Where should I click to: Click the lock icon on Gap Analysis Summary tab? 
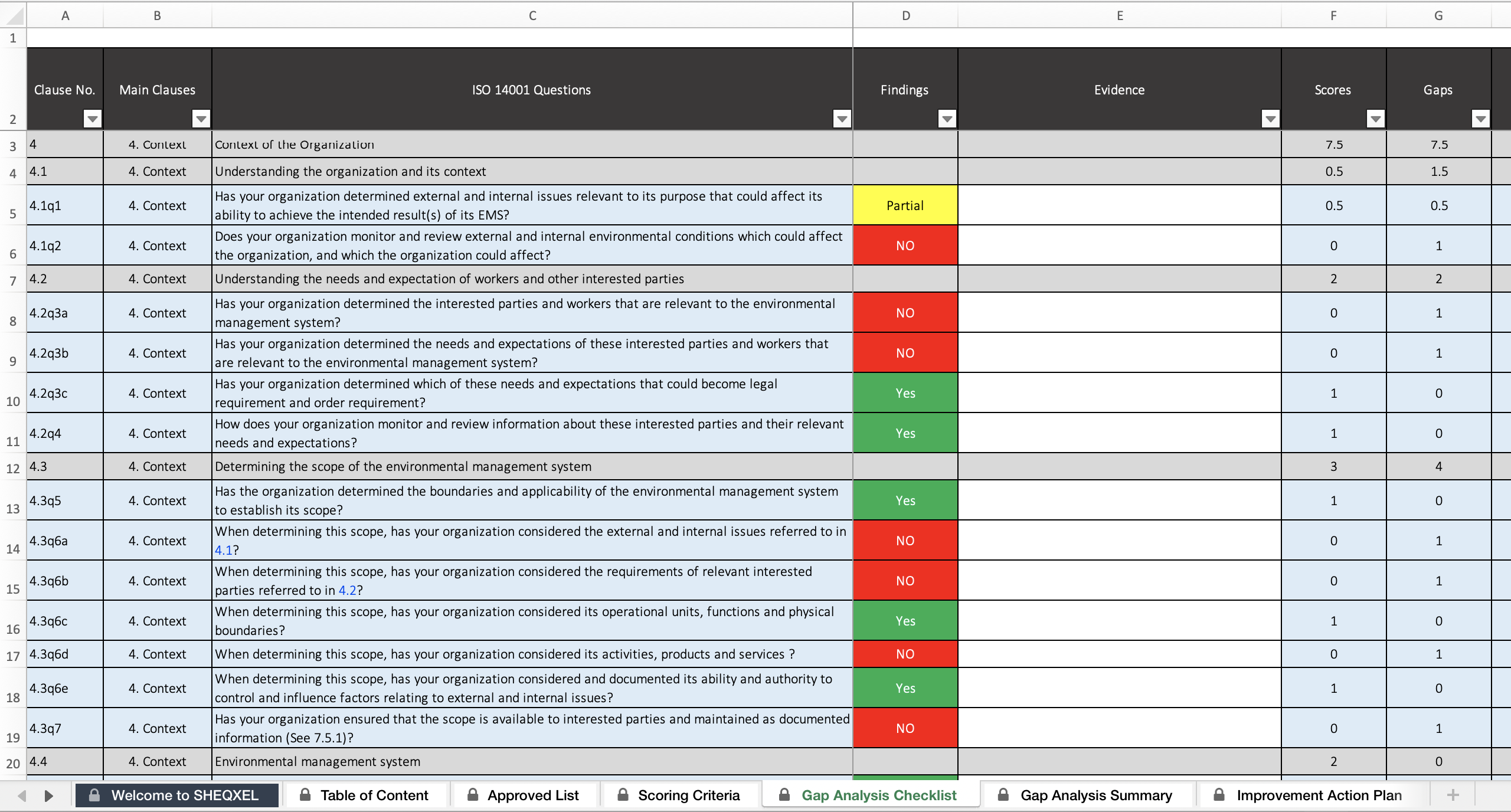click(1003, 795)
